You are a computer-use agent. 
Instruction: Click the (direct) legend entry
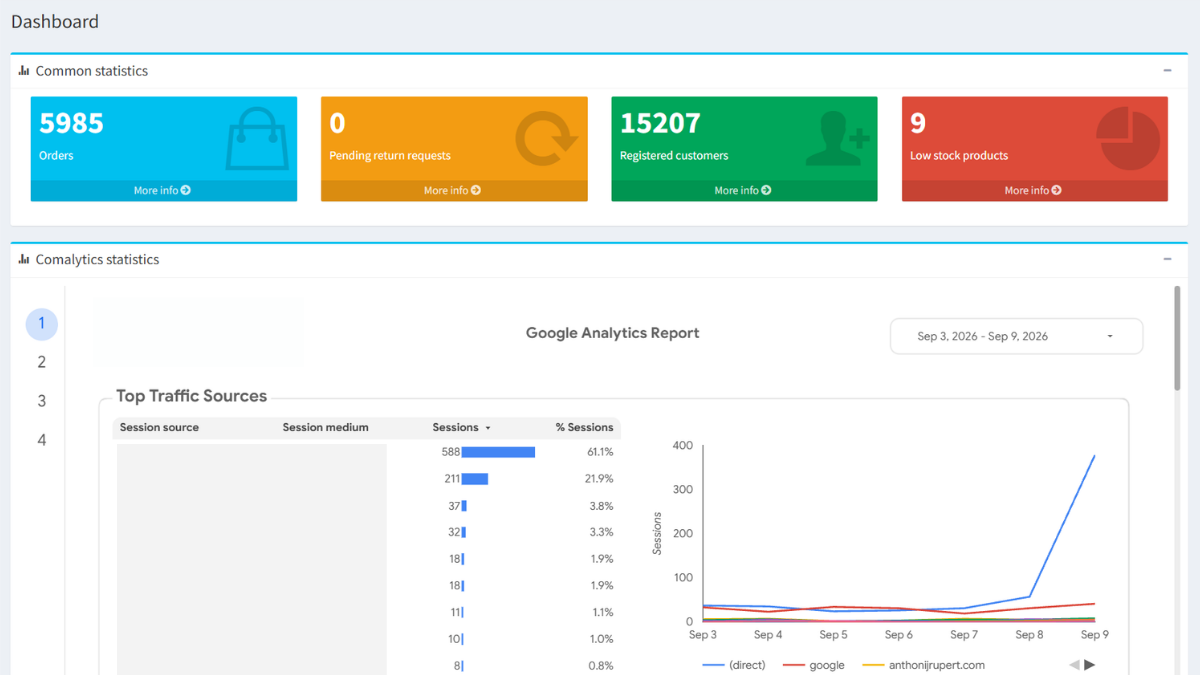pyautogui.click(x=734, y=665)
